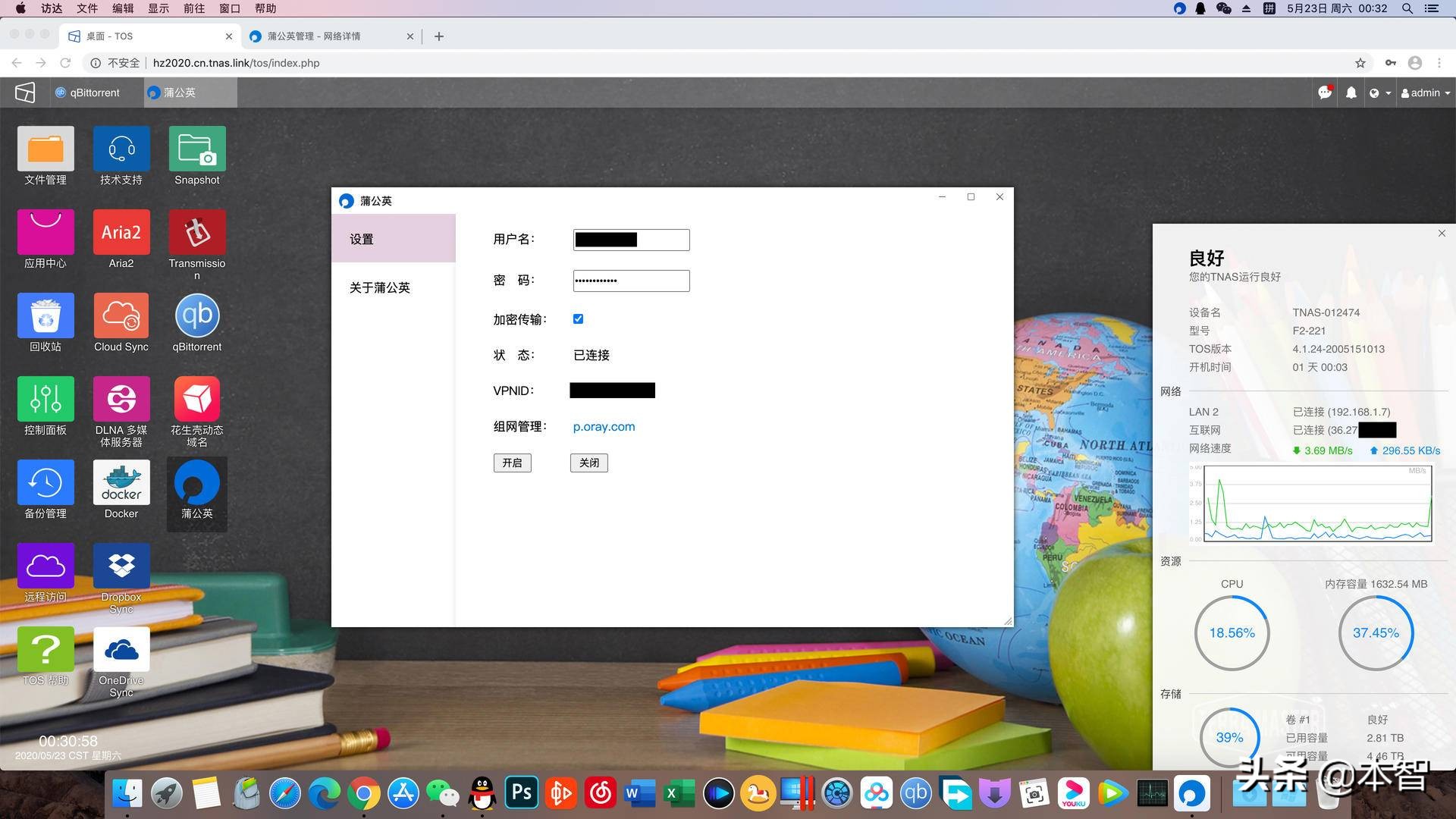Expand the language globe dropdown
1456x819 pixels.
tap(1379, 93)
